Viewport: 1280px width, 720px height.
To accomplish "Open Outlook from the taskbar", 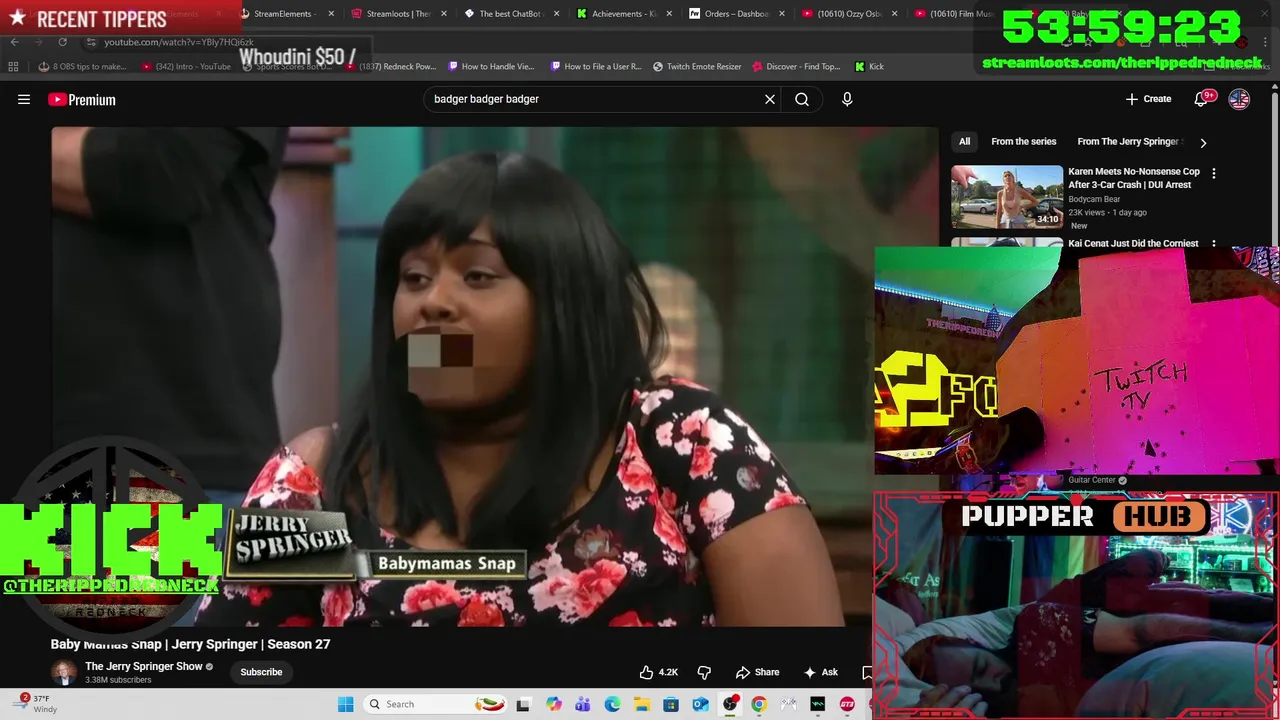I will [700, 704].
